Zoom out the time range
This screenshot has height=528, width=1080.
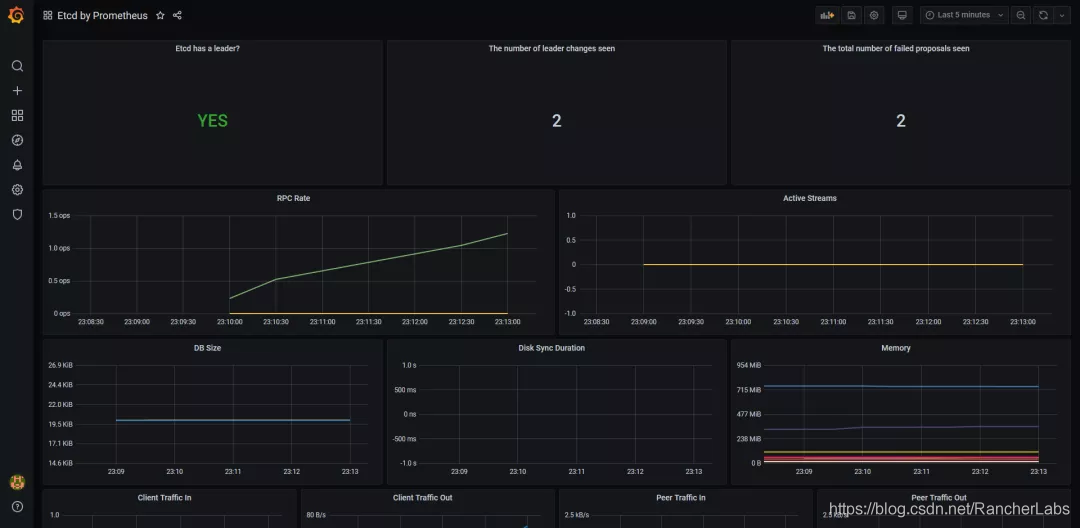click(x=1021, y=15)
